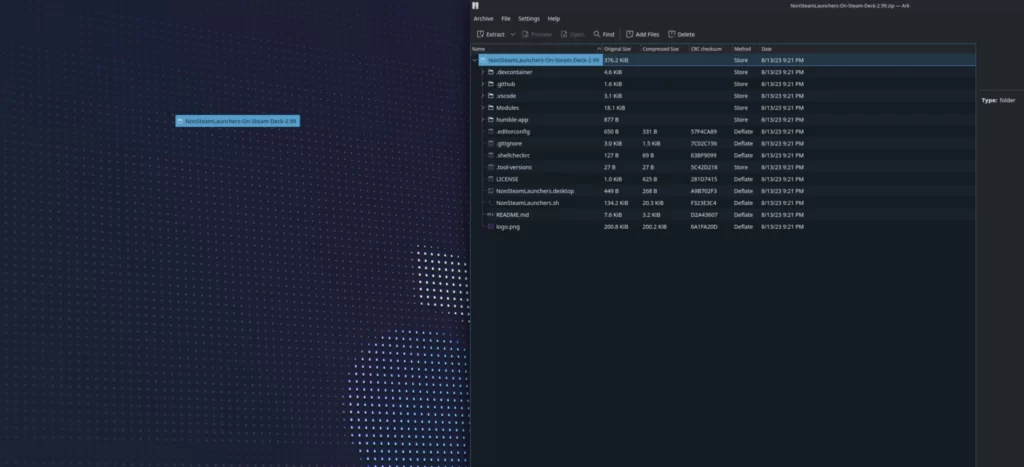The width and height of the screenshot is (1024, 467).
Task: Click the .vscode folder icon
Action: 490,96
